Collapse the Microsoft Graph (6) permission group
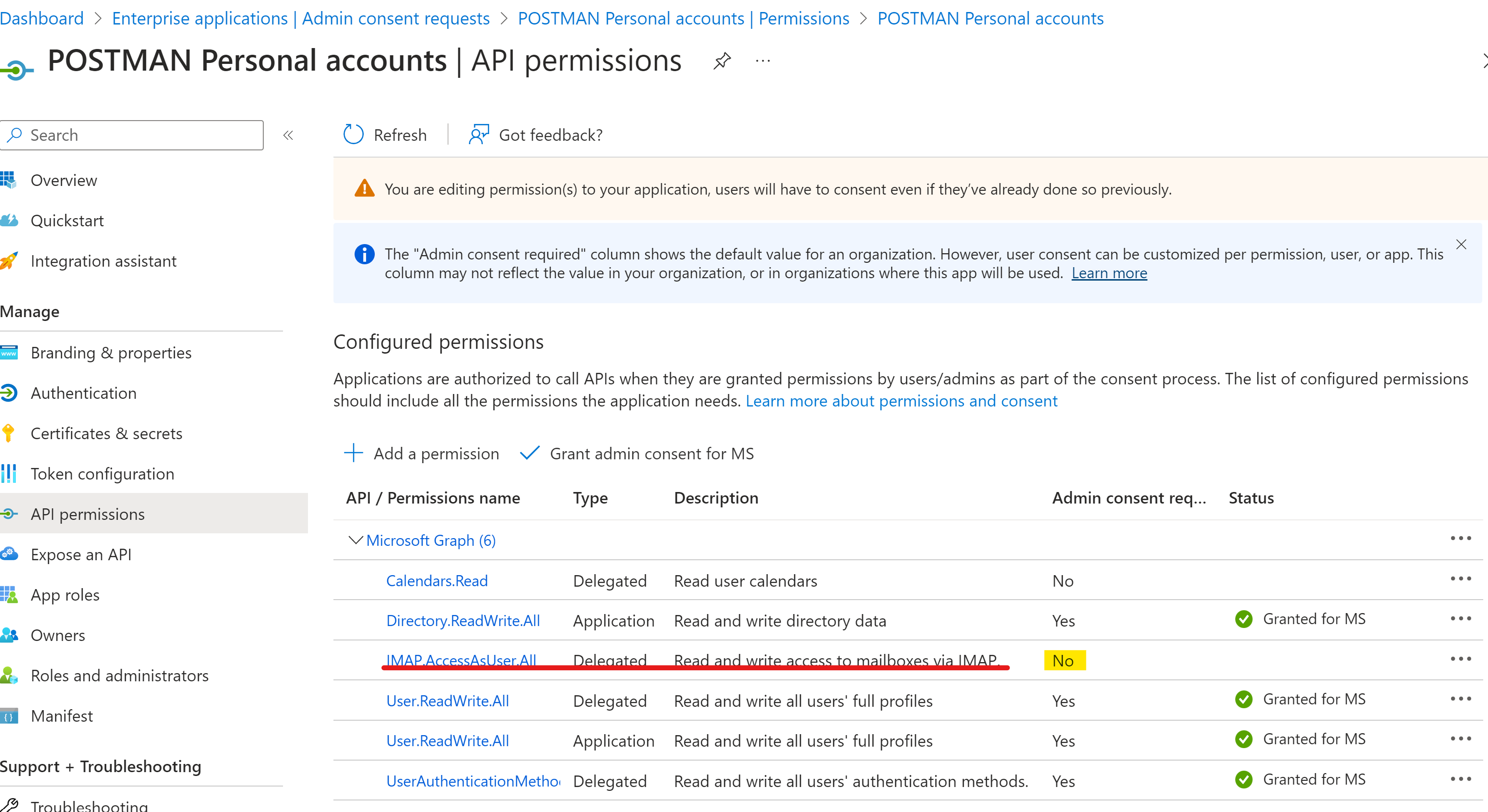Viewport: 1488px width, 812px height. (356, 540)
